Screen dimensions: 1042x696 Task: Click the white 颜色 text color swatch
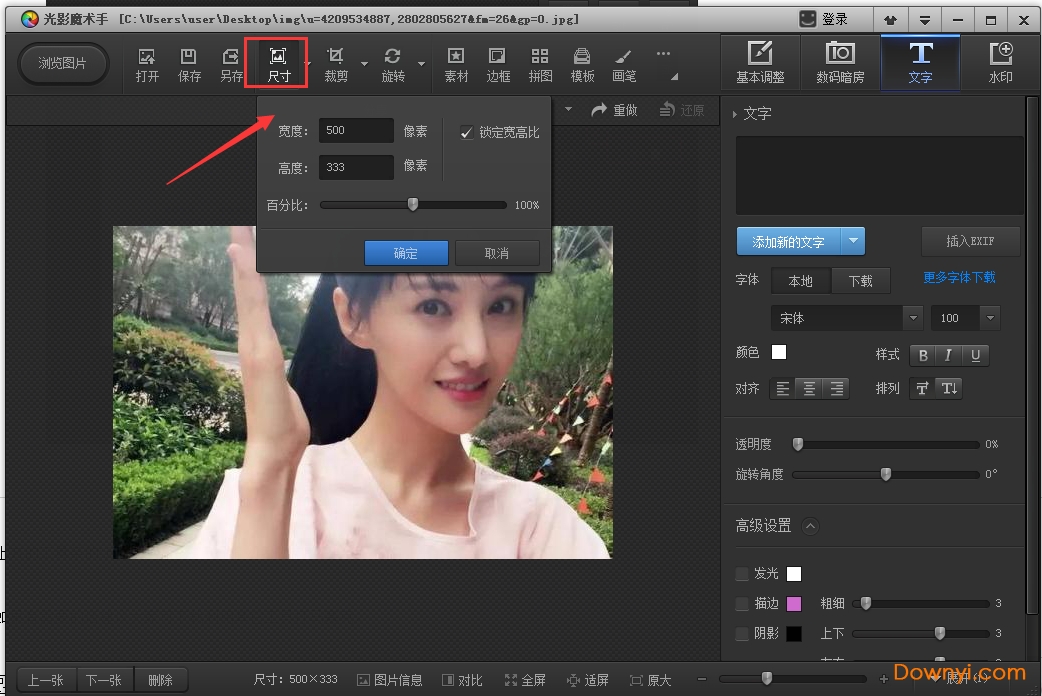[x=779, y=352]
